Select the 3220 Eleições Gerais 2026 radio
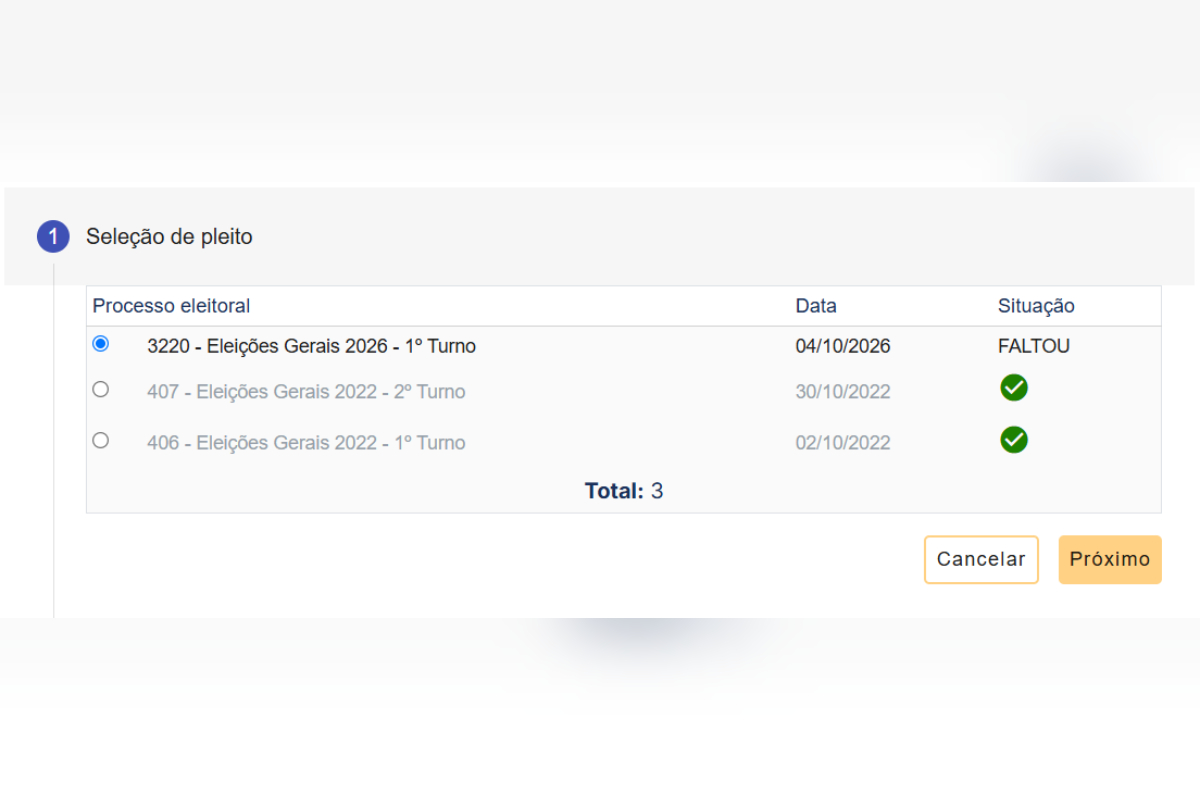The width and height of the screenshot is (1200, 800). (x=100, y=343)
